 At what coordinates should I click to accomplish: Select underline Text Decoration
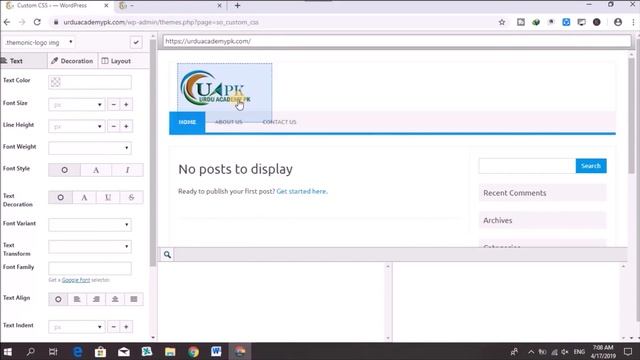click(x=108, y=197)
